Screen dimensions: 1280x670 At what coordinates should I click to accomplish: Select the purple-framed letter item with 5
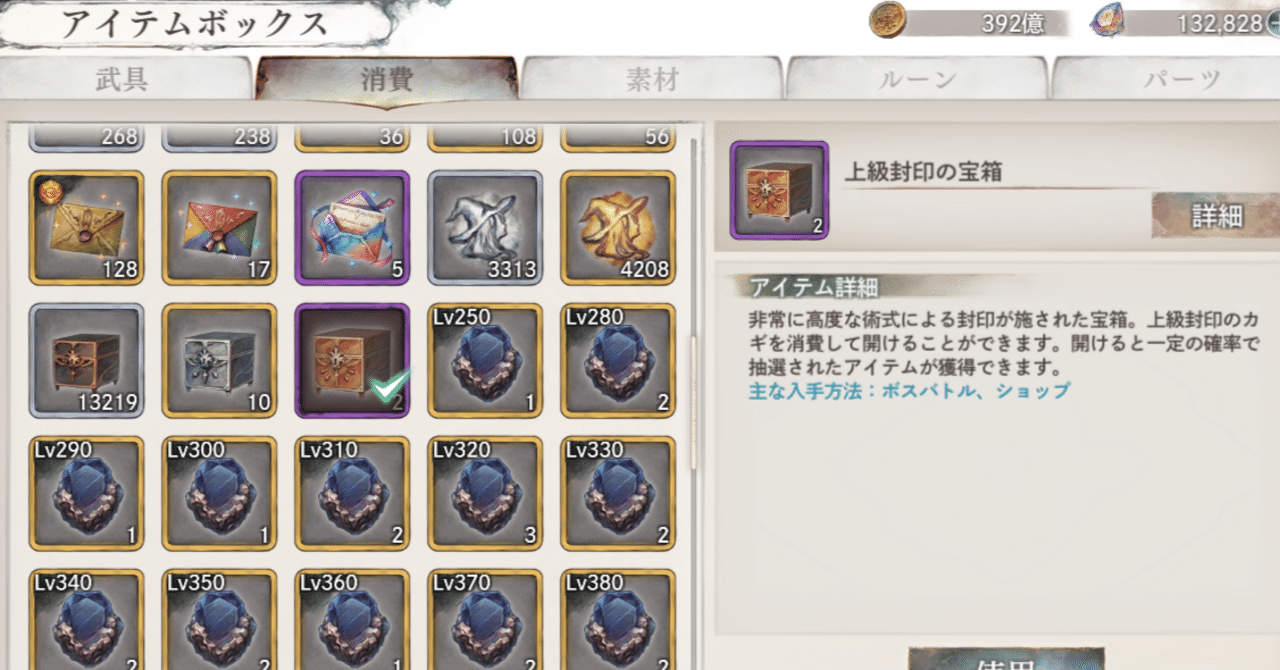pyautogui.click(x=352, y=228)
